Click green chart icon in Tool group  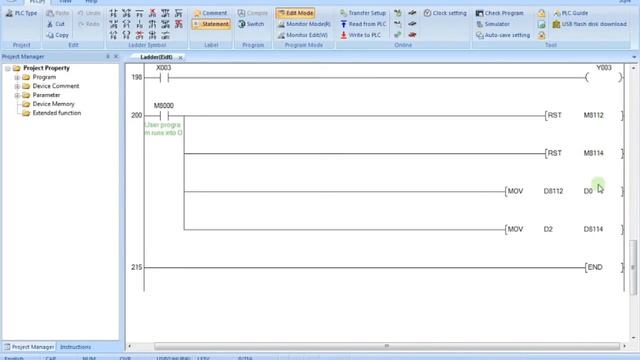[541, 24]
